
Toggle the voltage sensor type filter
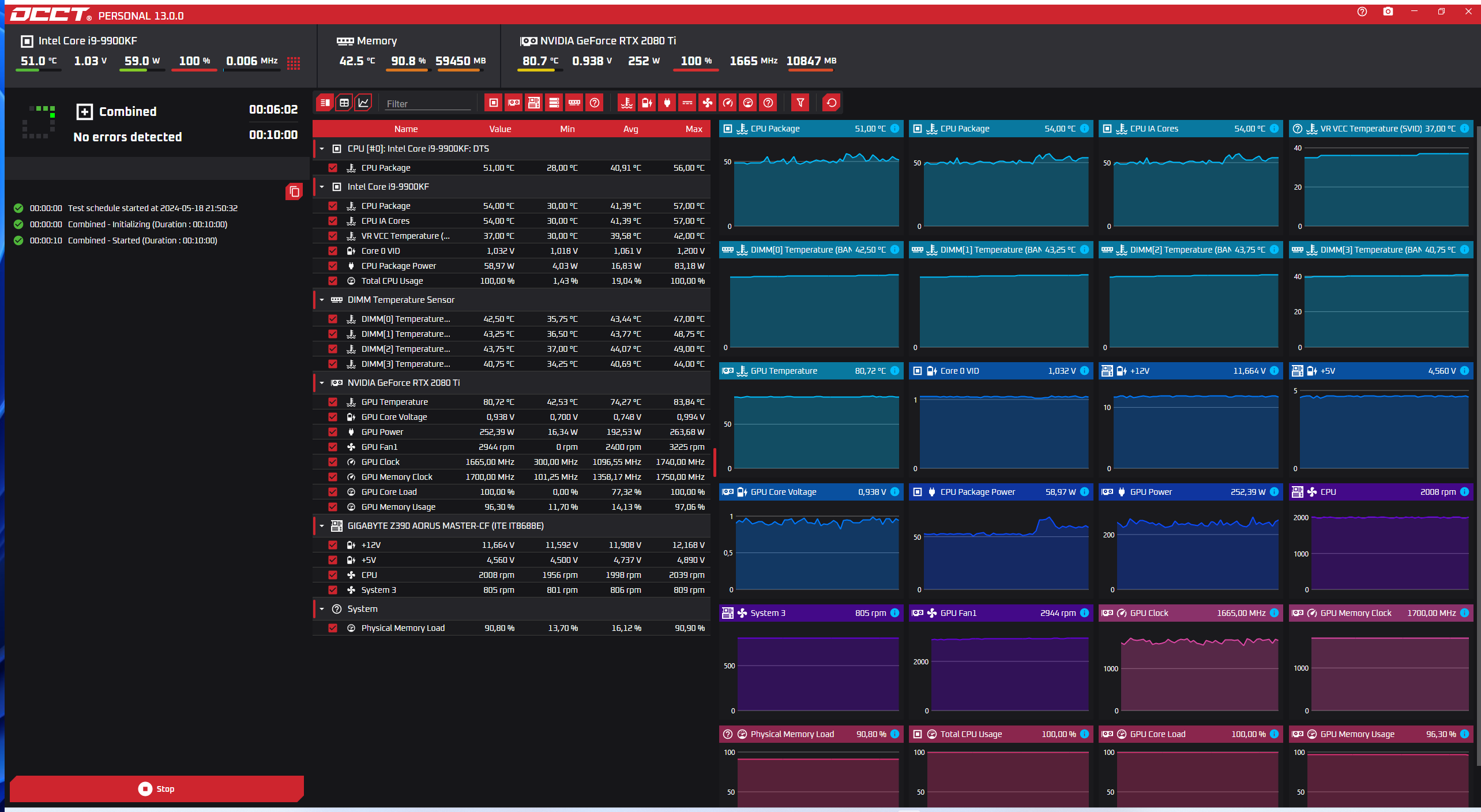click(x=647, y=103)
